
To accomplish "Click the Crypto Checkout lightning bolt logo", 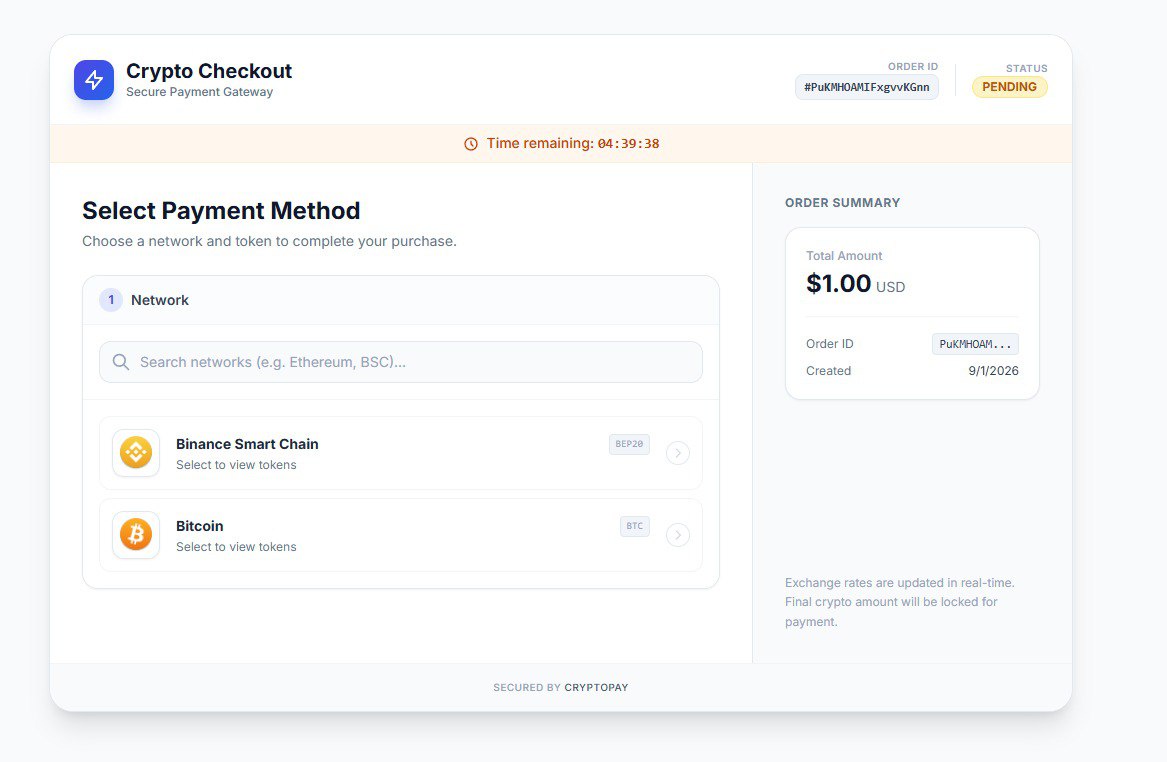I will tap(94, 80).
